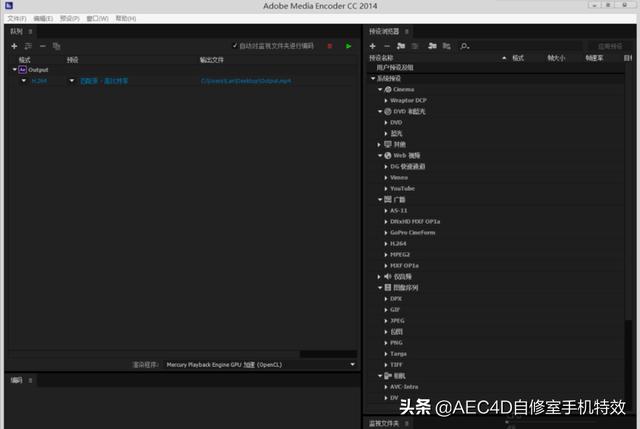Open preset settings icon in Preset Browser

point(415,46)
